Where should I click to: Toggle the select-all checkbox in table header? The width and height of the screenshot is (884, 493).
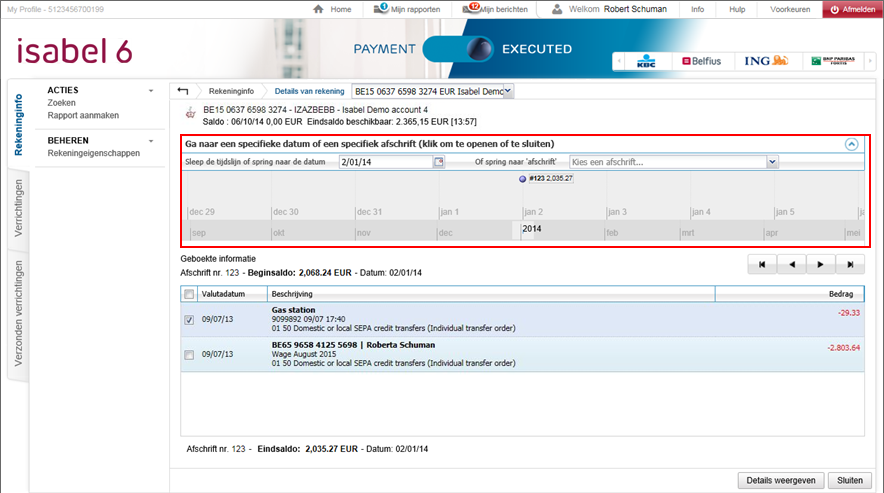click(190, 294)
